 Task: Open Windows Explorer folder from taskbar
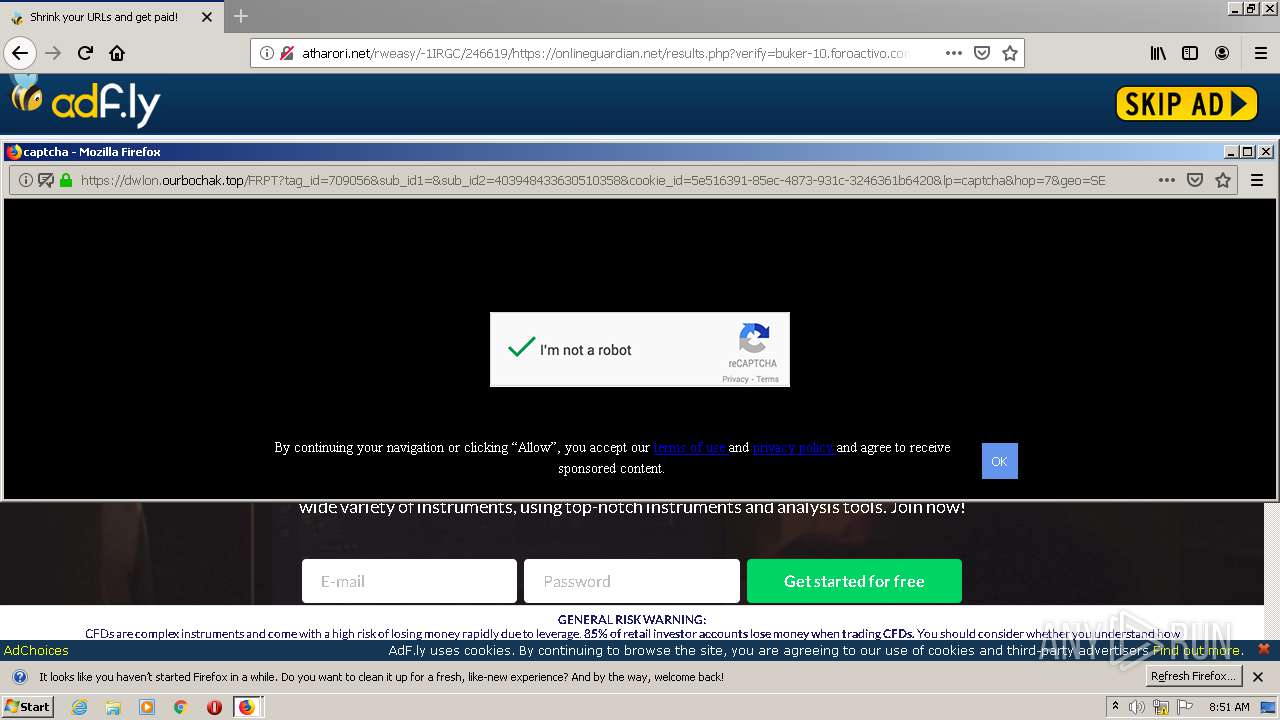tap(113, 707)
